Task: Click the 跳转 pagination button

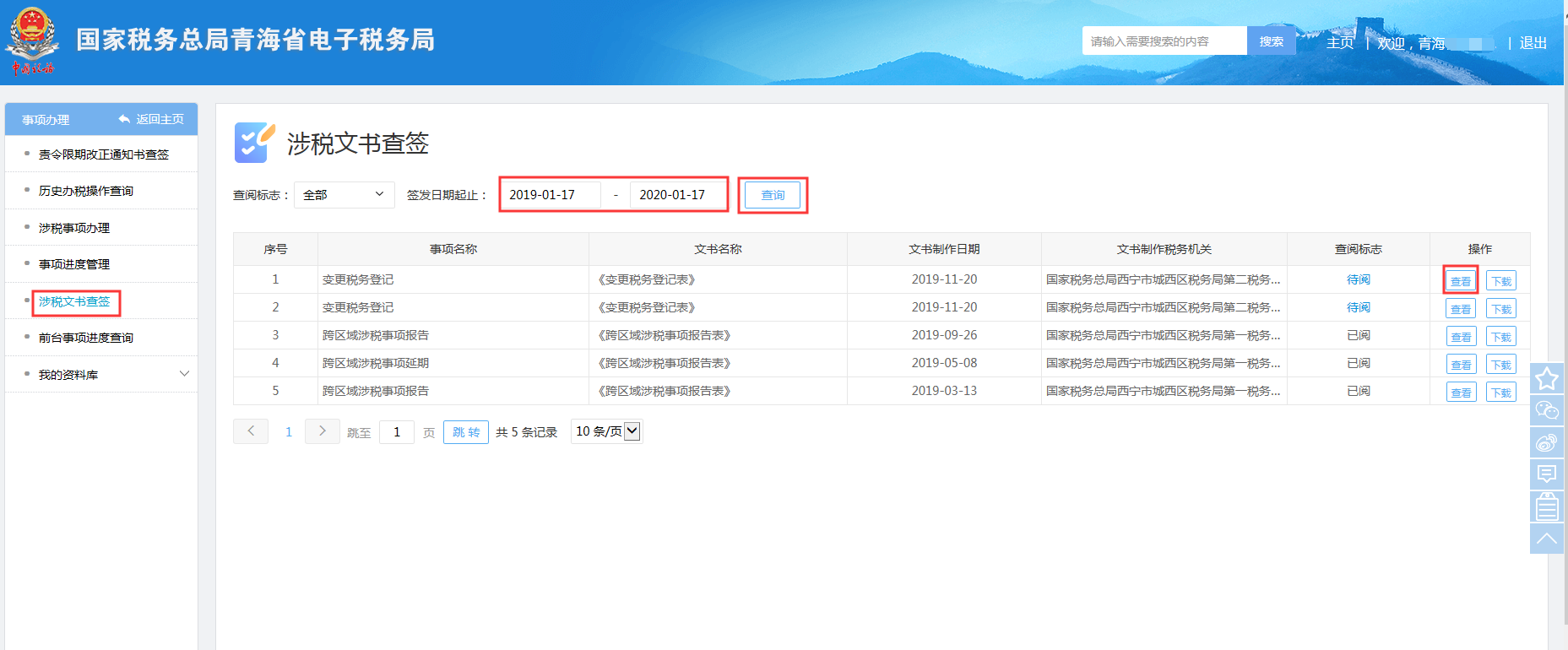Action: coord(466,431)
